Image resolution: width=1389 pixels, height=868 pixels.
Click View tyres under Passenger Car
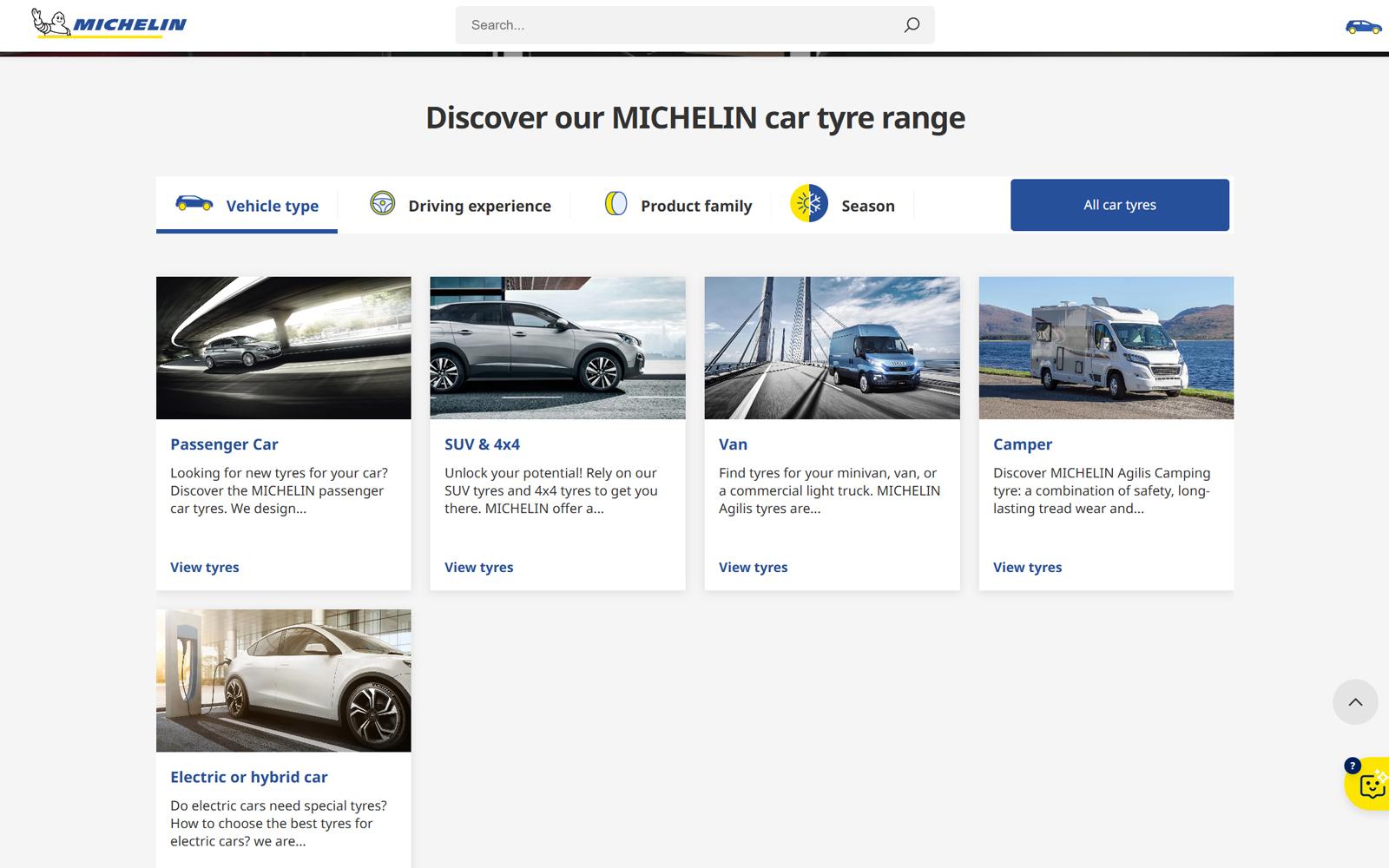[205, 567]
